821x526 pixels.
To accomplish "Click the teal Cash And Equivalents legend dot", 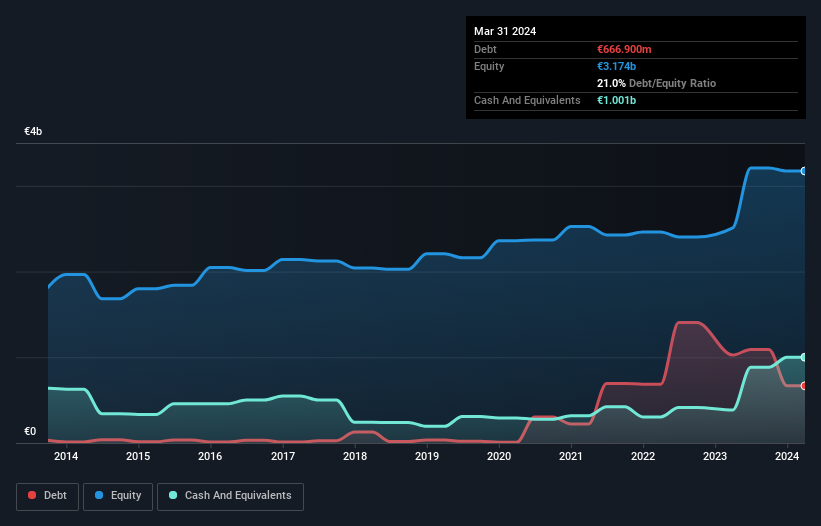I will coord(173,495).
